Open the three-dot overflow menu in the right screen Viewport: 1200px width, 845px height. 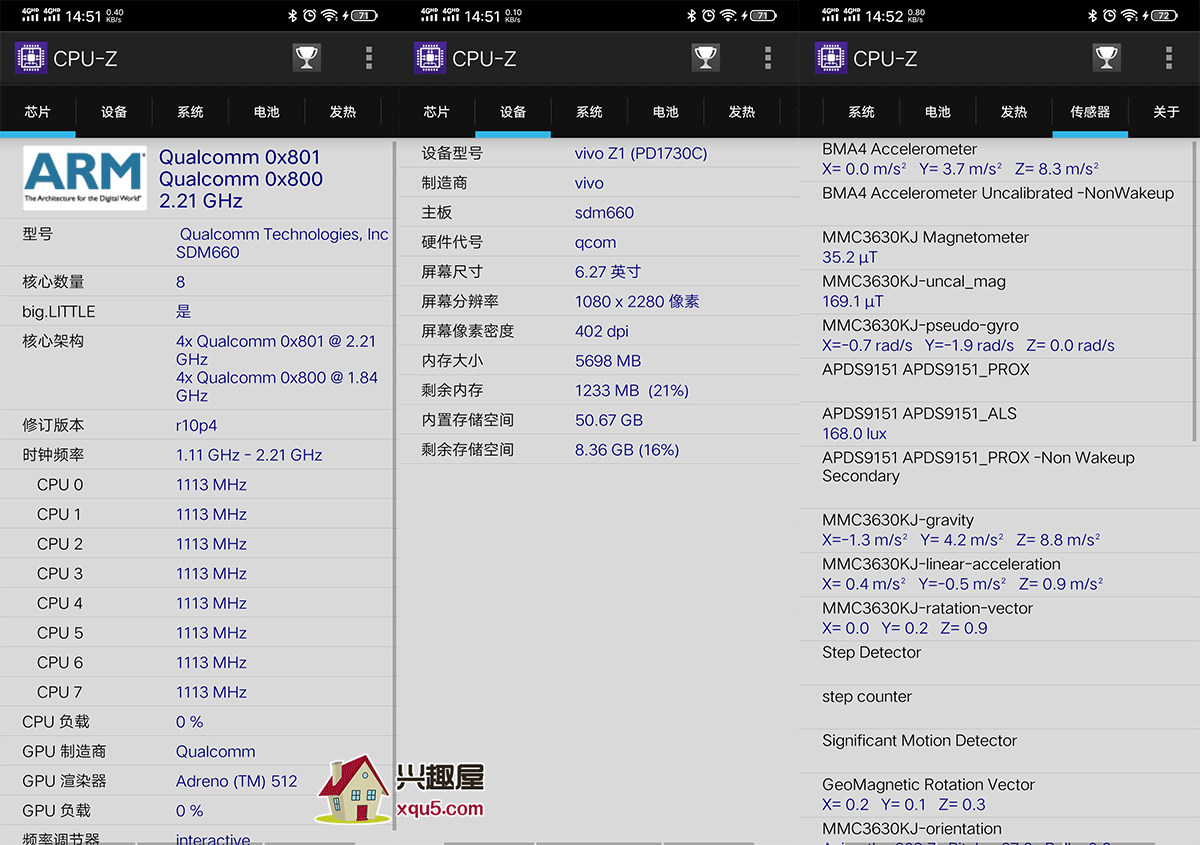tap(1168, 58)
